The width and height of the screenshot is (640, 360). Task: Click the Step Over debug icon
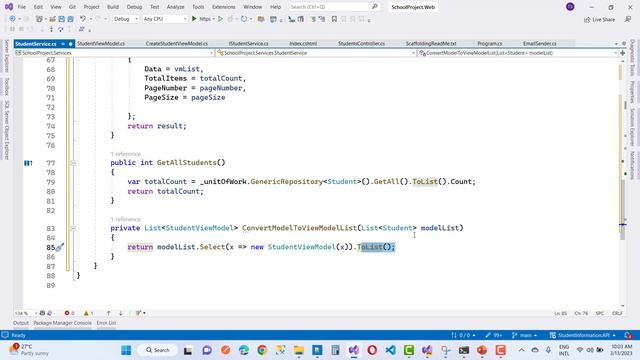click(x=60, y=29)
